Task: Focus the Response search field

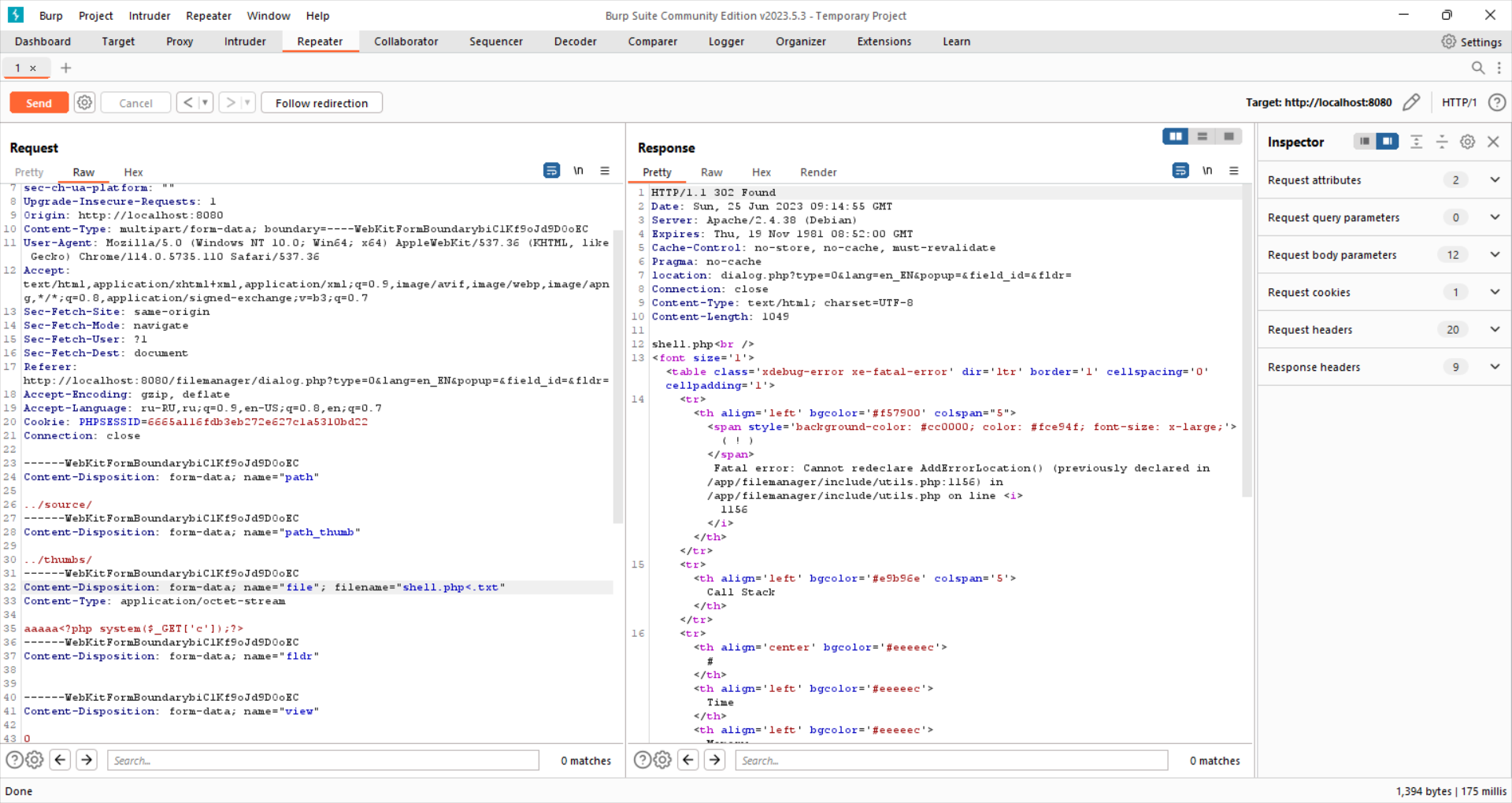Action: coord(951,760)
